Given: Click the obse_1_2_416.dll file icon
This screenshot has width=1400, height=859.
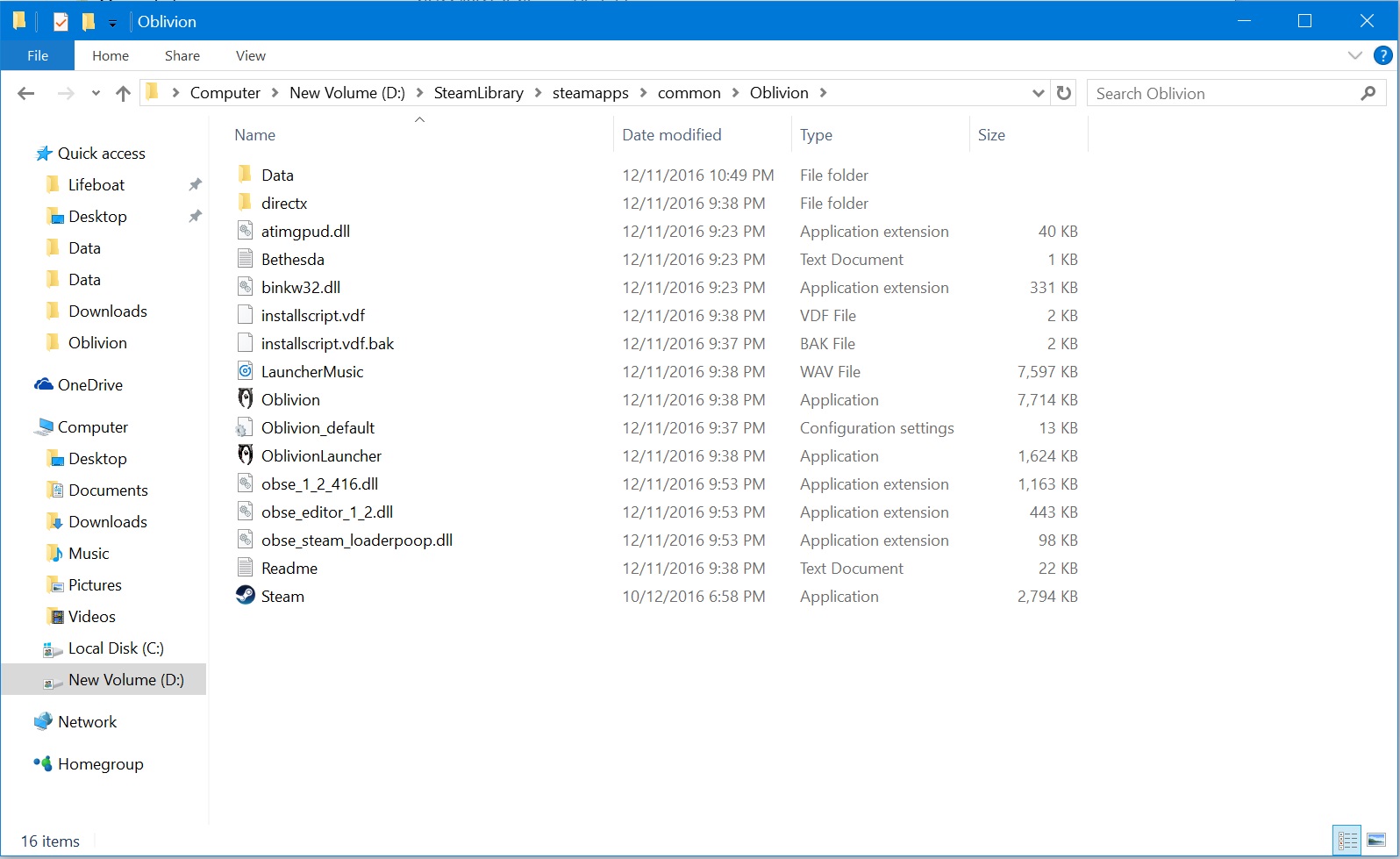Looking at the screenshot, I should [246, 483].
